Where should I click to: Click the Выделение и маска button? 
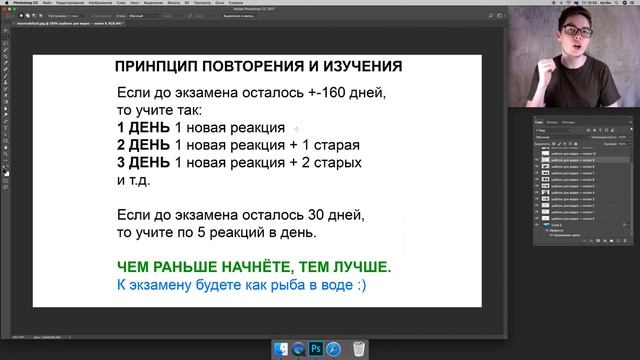239,16
